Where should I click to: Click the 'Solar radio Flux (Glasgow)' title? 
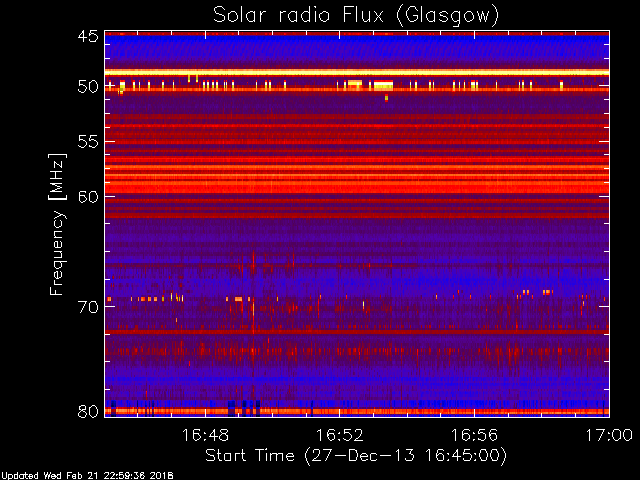click(x=356, y=16)
